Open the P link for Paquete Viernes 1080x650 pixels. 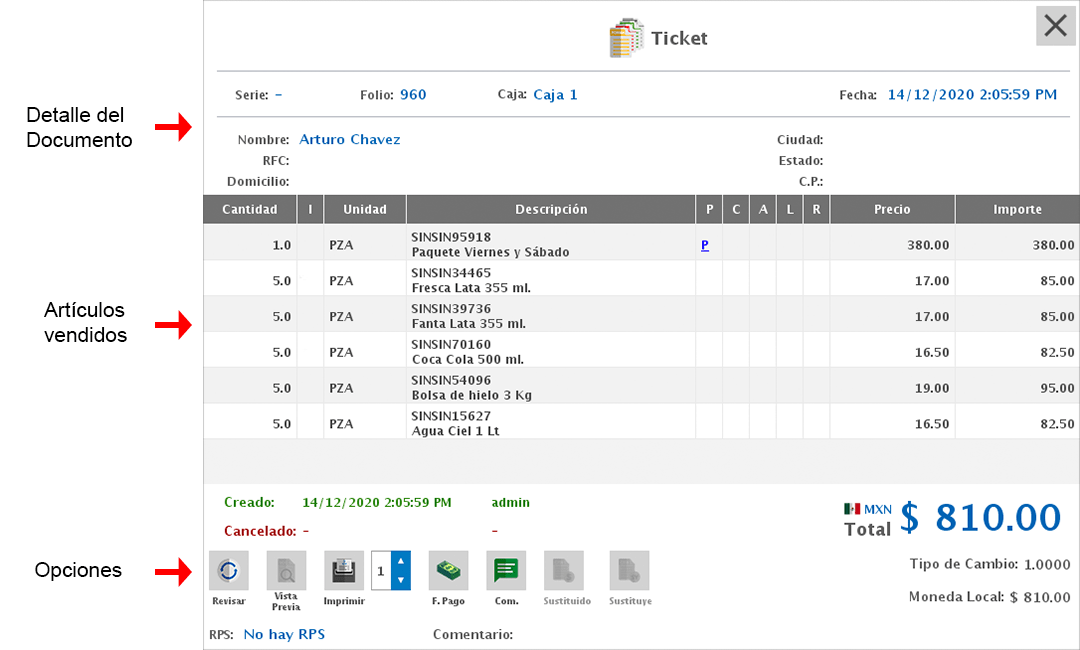[705, 245]
